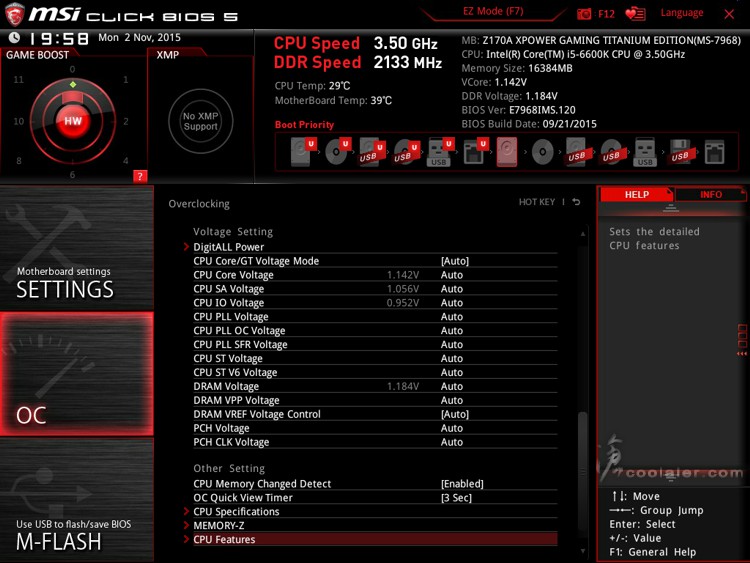Select the highlighted red hard disk boot icon
This screenshot has width=750, height=563.
point(507,152)
